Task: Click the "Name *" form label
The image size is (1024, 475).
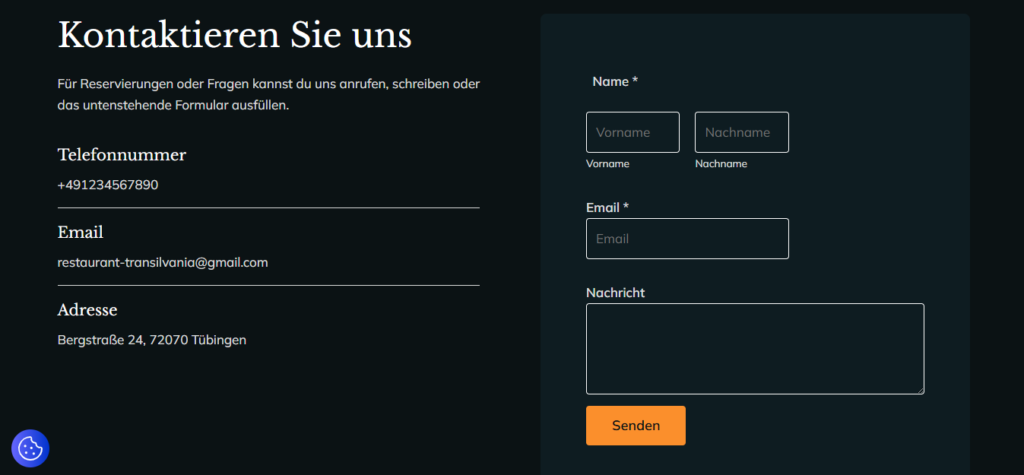Action: point(615,81)
